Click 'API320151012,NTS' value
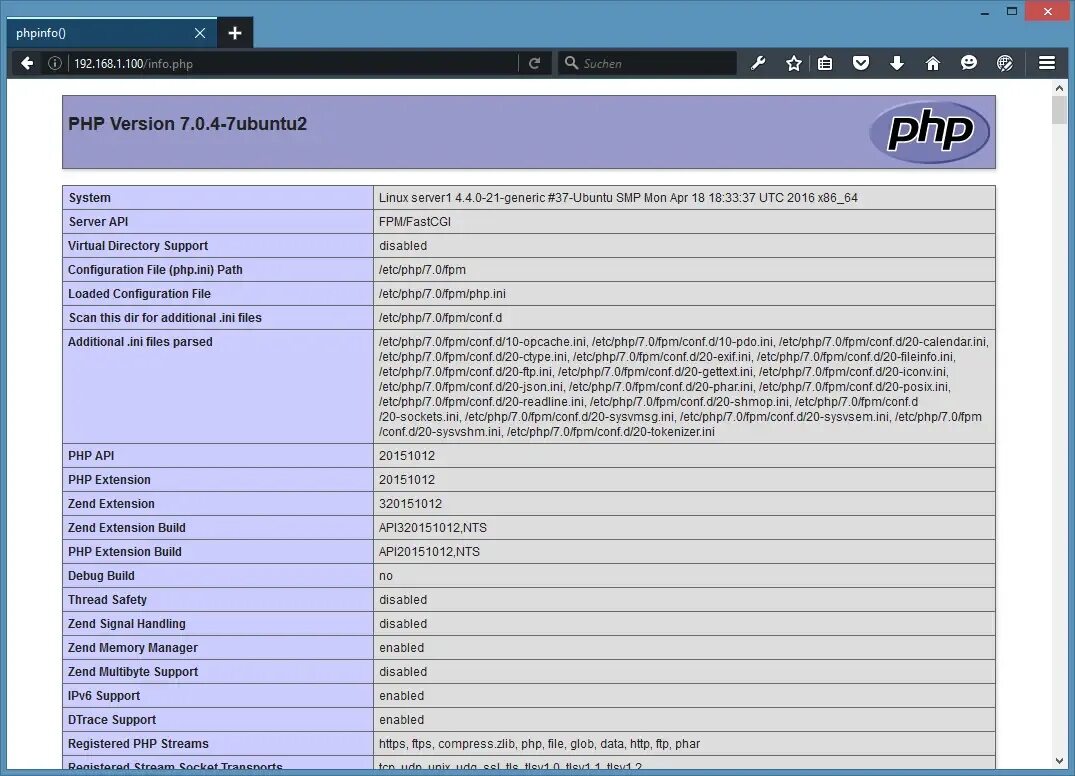The width and height of the screenshot is (1075, 776). (x=433, y=528)
